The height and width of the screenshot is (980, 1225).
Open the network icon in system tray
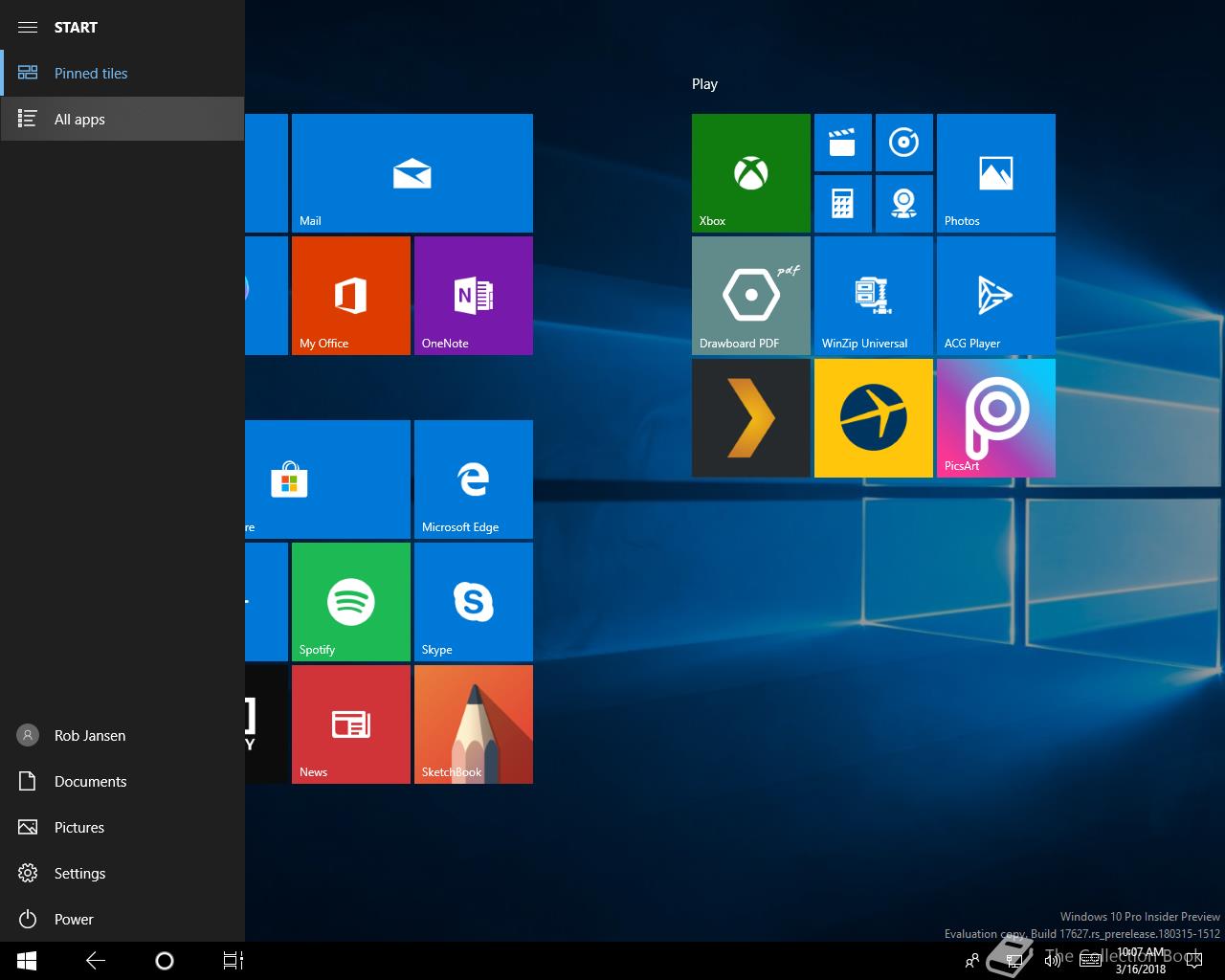click(x=1013, y=961)
